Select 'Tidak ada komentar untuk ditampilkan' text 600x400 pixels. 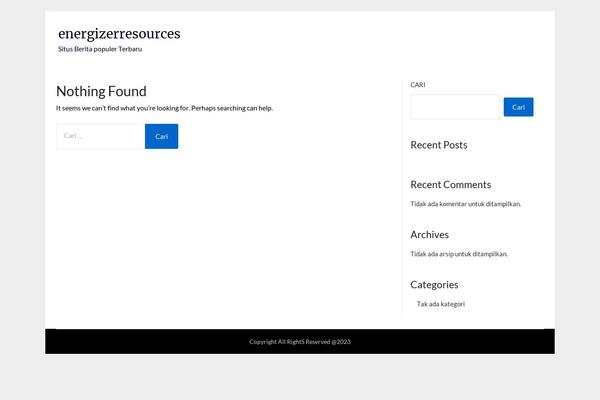(465, 204)
